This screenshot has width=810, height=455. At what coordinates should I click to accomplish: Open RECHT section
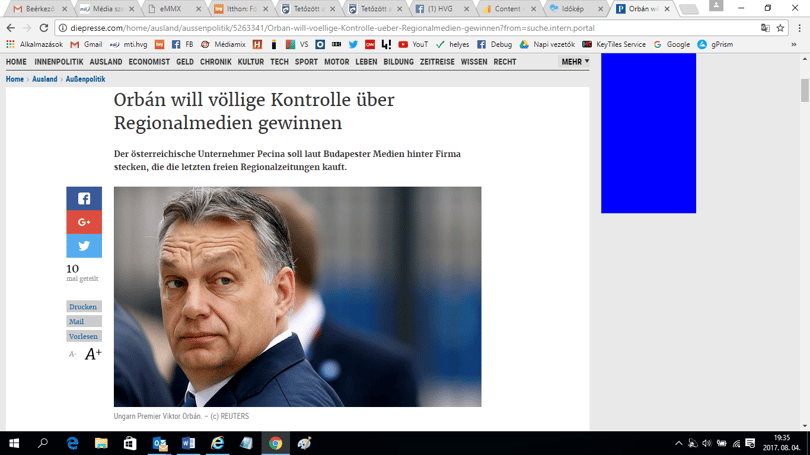coord(505,61)
